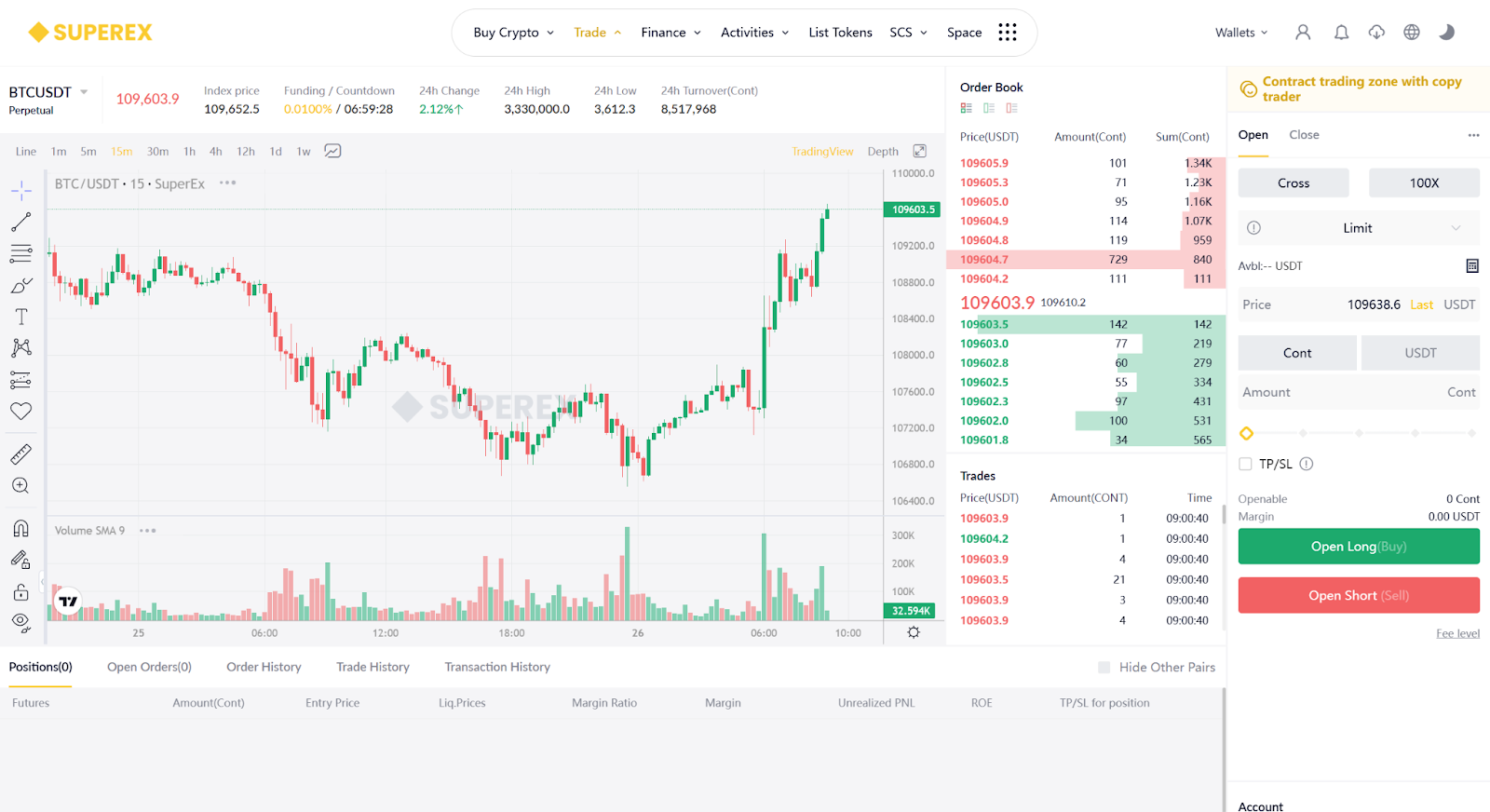
Task: Open user profile icon
Action: pyautogui.click(x=1303, y=33)
